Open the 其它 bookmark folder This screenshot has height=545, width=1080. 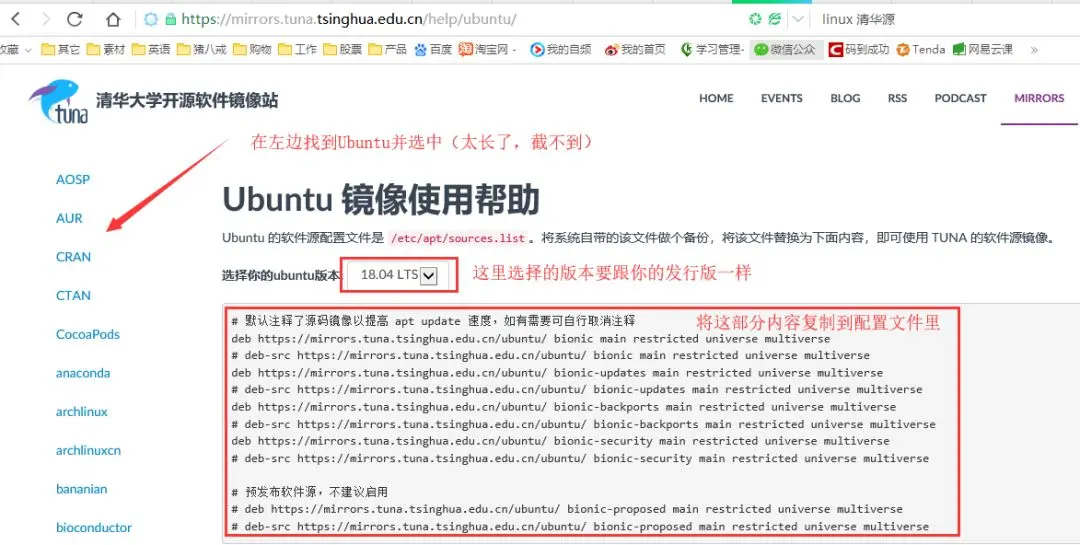click(61, 50)
